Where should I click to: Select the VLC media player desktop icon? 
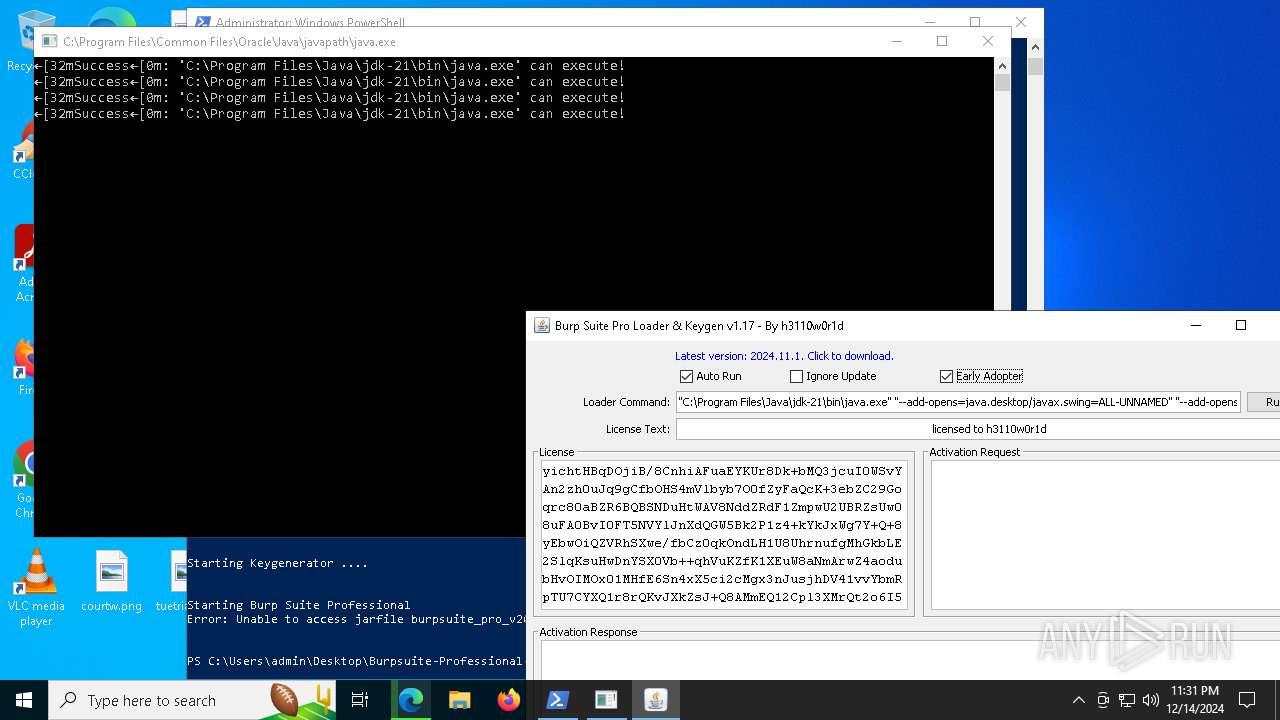[x=36, y=589]
